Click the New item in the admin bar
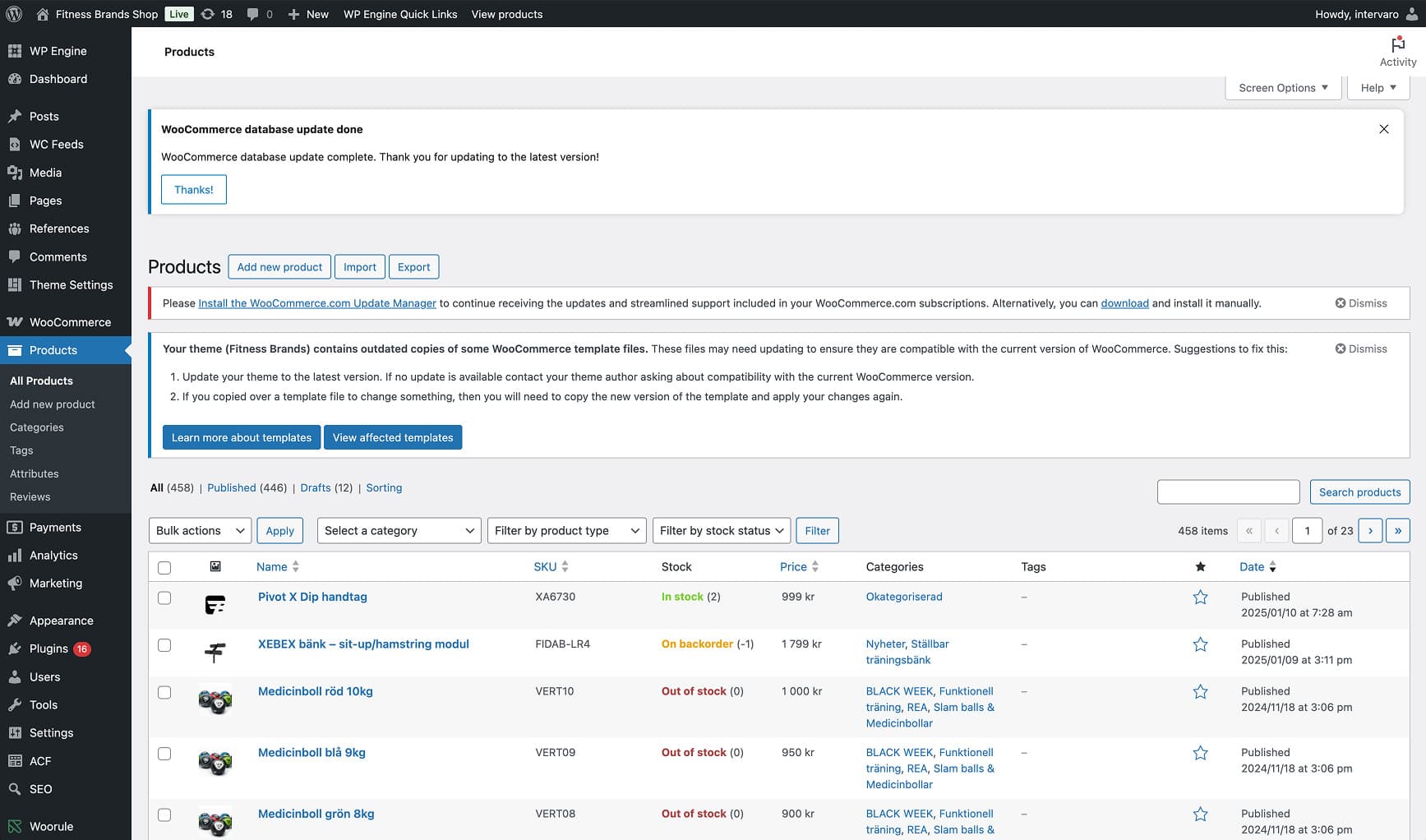Screen dimensions: 1426x840 point(307,14)
